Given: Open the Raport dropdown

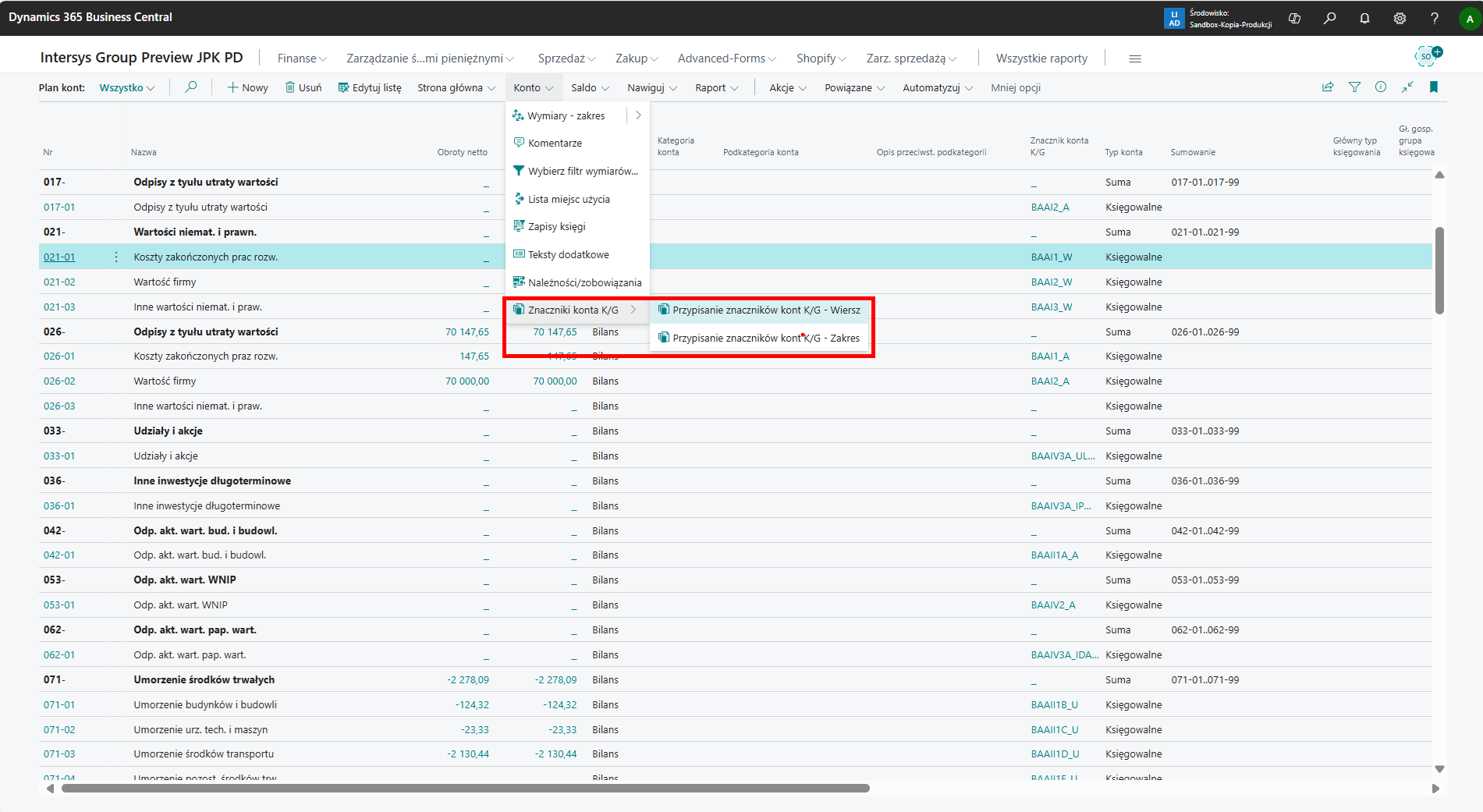Looking at the screenshot, I should [716, 88].
